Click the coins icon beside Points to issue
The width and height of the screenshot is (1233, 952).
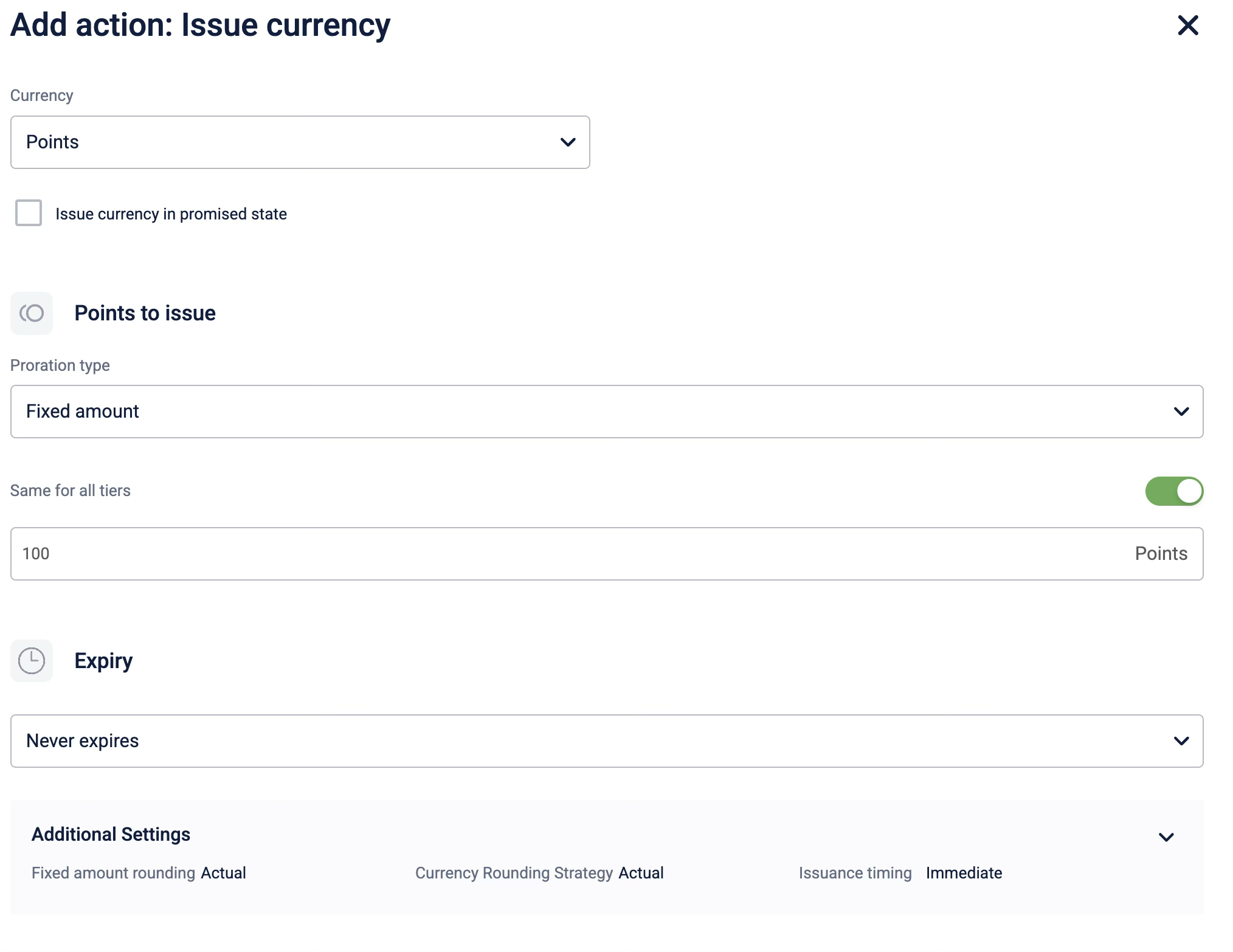coord(32,313)
